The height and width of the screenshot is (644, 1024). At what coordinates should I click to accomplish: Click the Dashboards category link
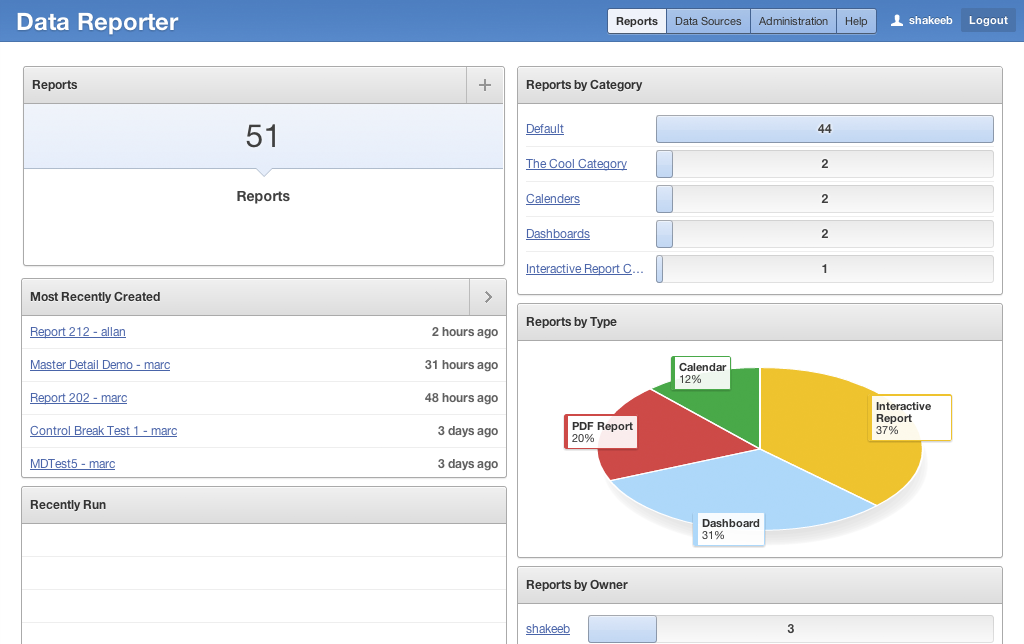coord(558,234)
